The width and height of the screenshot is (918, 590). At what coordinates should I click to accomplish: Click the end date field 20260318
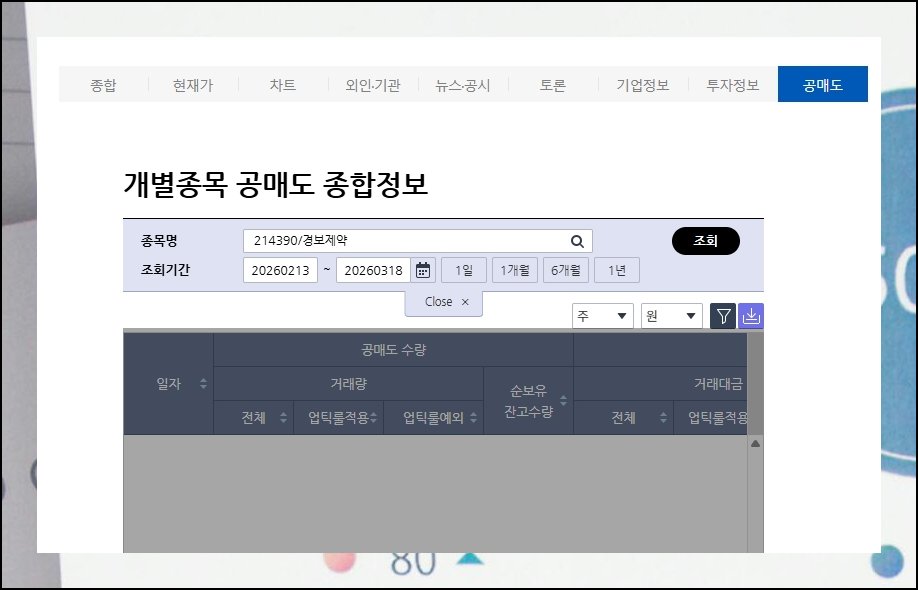(374, 270)
